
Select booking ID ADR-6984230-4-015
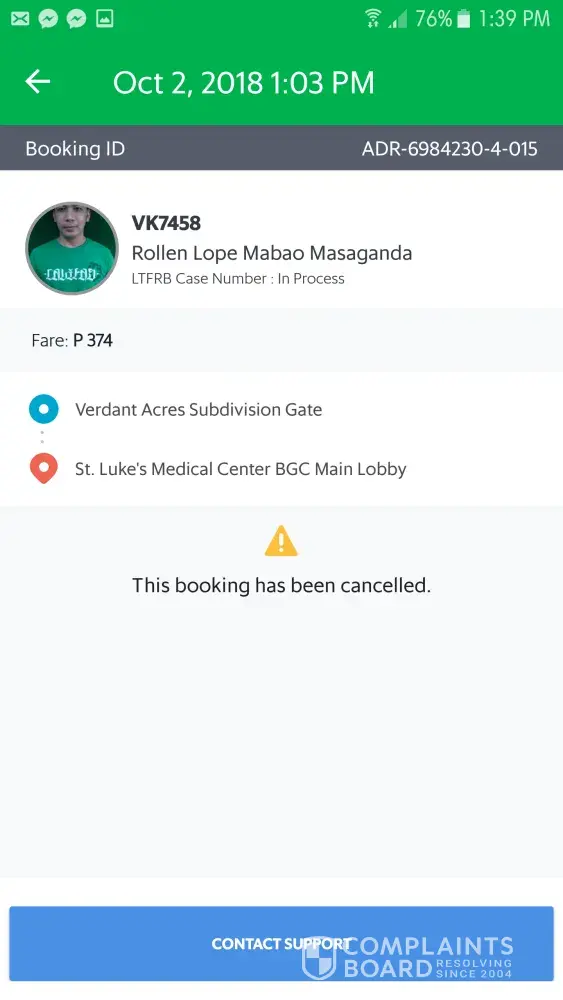pos(450,149)
